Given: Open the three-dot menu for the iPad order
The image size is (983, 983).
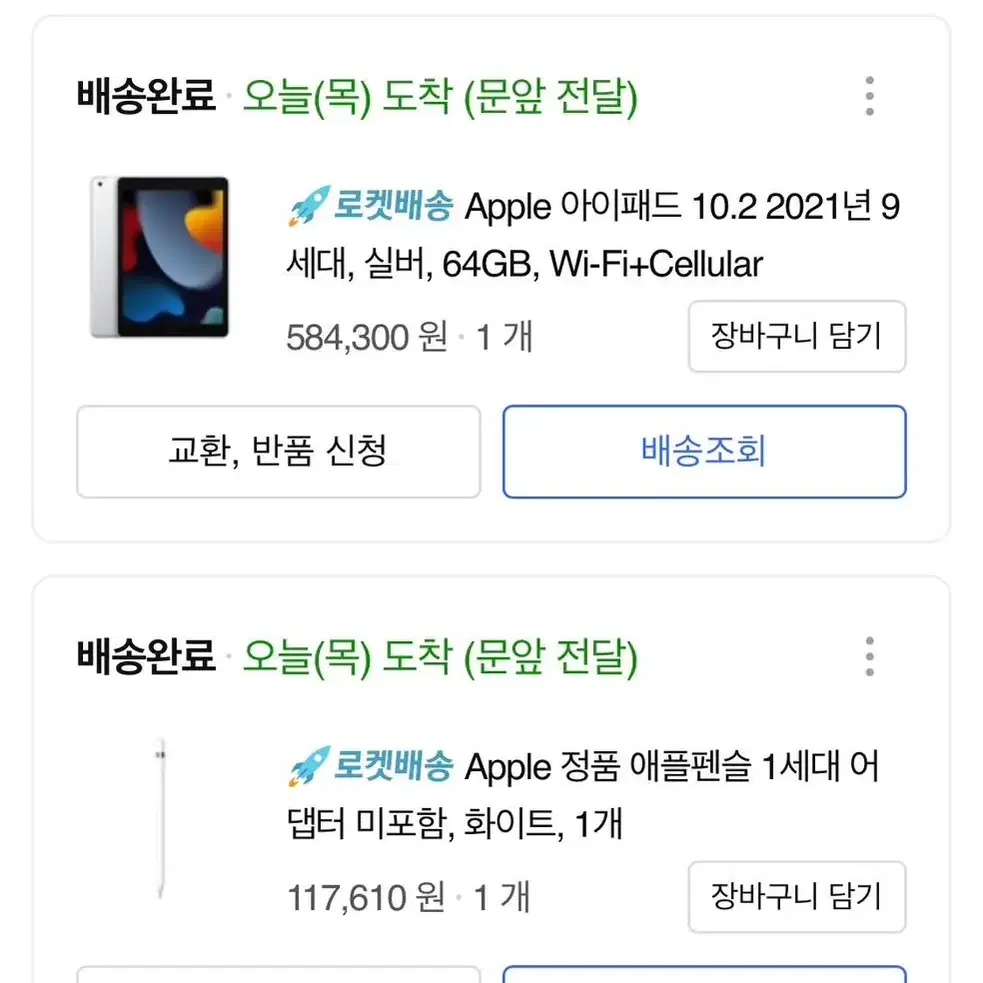Looking at the screenshot, I should pyautogui.click(x=869, y=96).
